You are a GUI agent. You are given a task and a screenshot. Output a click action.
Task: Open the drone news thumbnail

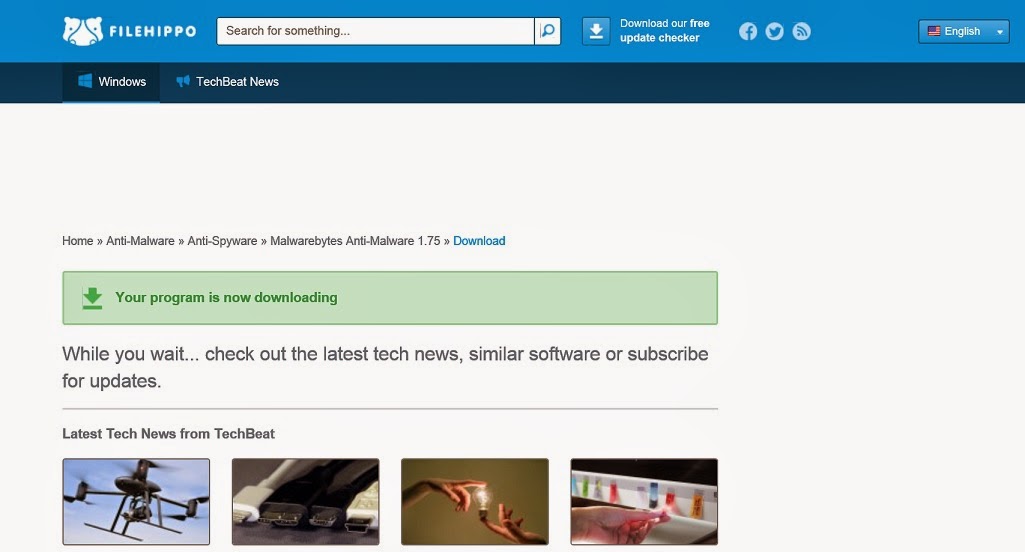tap(136, 502)
